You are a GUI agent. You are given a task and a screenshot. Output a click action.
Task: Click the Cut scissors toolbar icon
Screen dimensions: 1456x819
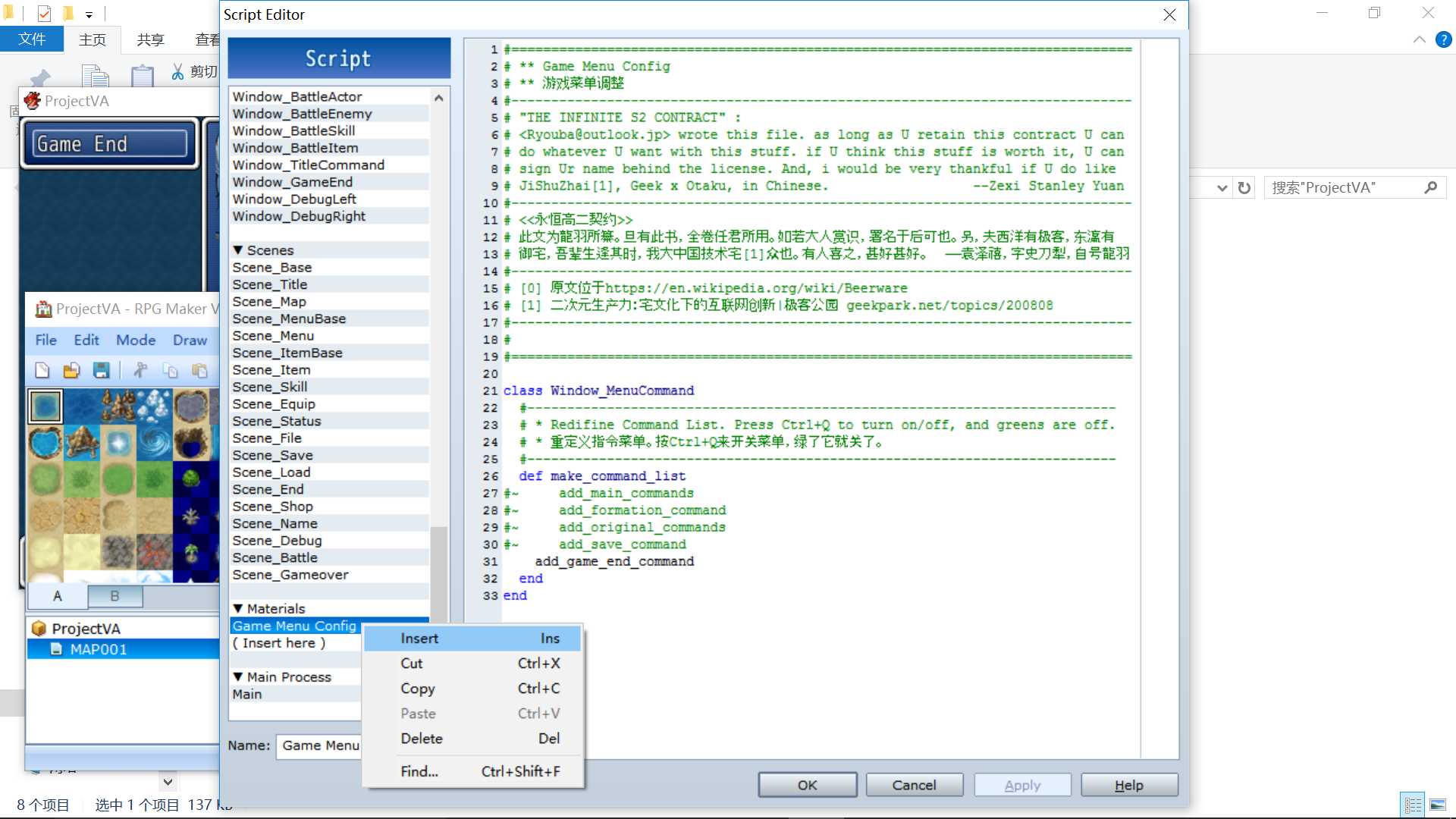coord(141,370)
